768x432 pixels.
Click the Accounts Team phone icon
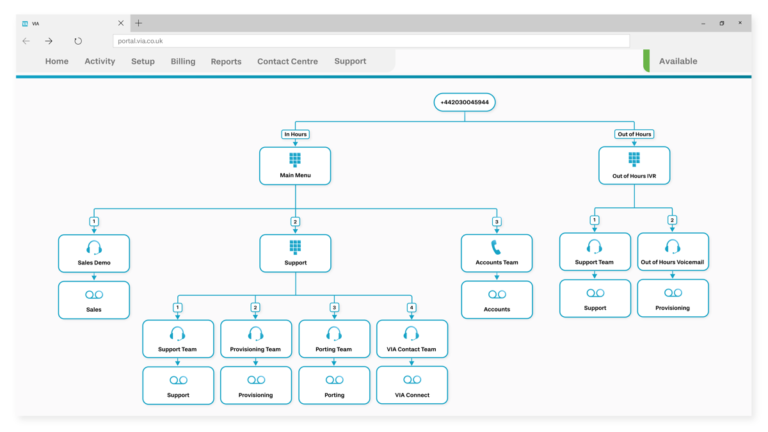coord(496,247)
